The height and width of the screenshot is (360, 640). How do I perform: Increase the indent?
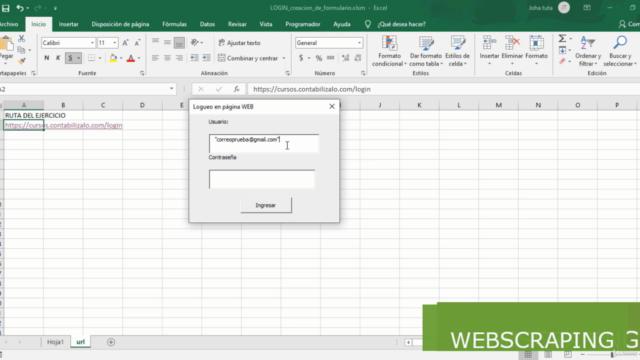tap(206, 58)
